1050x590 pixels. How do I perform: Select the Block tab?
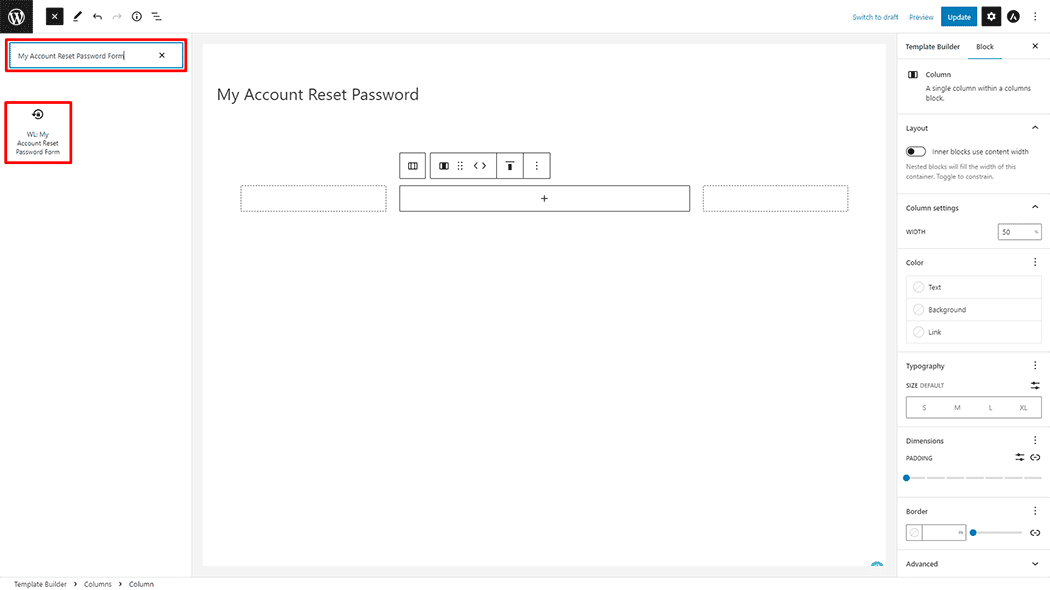coord(984,47)
